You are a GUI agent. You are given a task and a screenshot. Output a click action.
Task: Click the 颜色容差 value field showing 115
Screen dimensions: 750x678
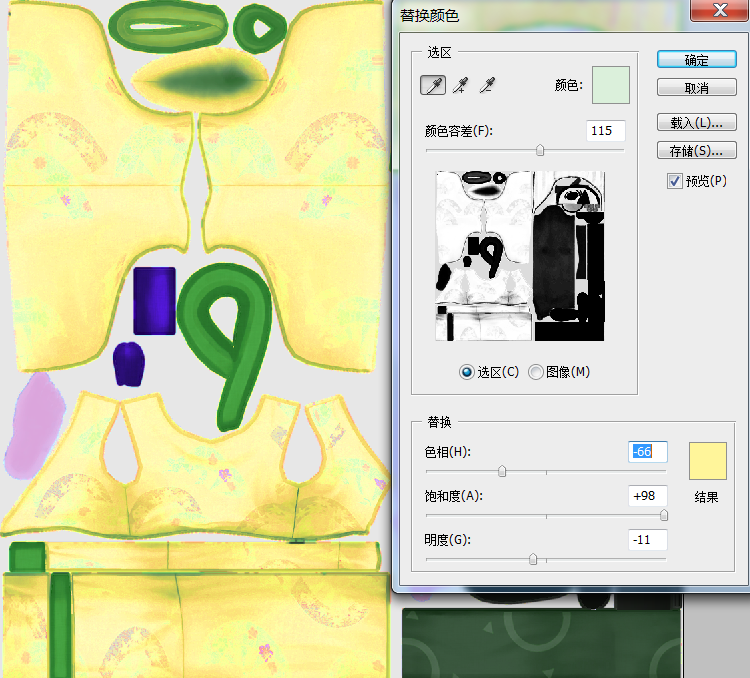point(605,131)
